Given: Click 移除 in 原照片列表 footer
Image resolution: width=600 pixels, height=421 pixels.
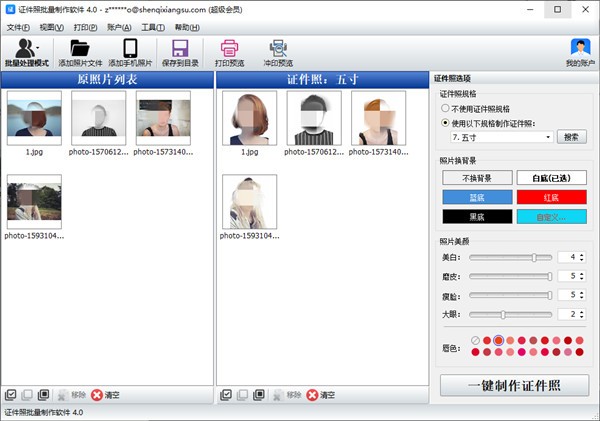Looking at the screenshot, I should [x=72, y=395].
